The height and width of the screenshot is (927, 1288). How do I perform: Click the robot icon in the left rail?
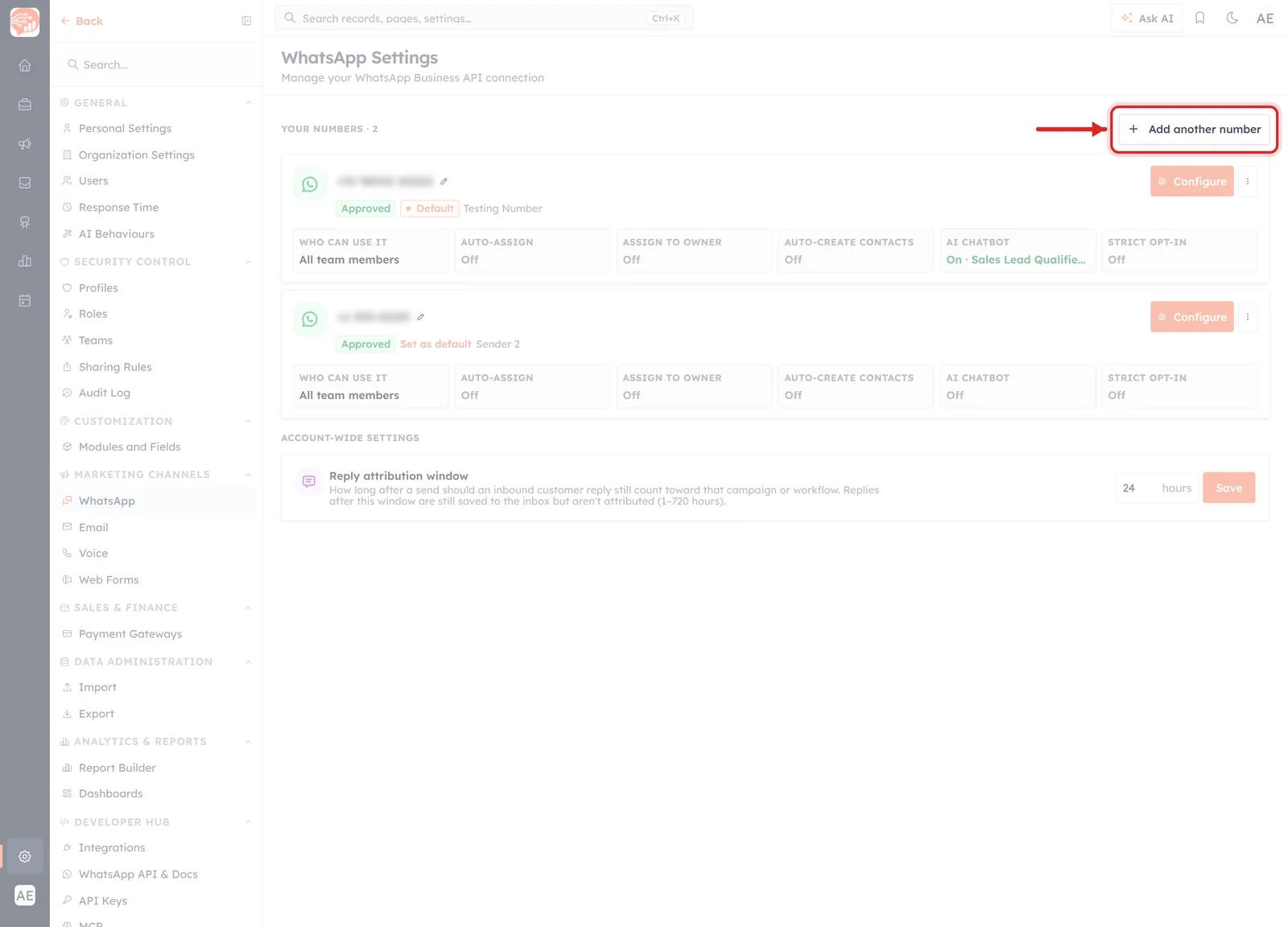(25, 222)
